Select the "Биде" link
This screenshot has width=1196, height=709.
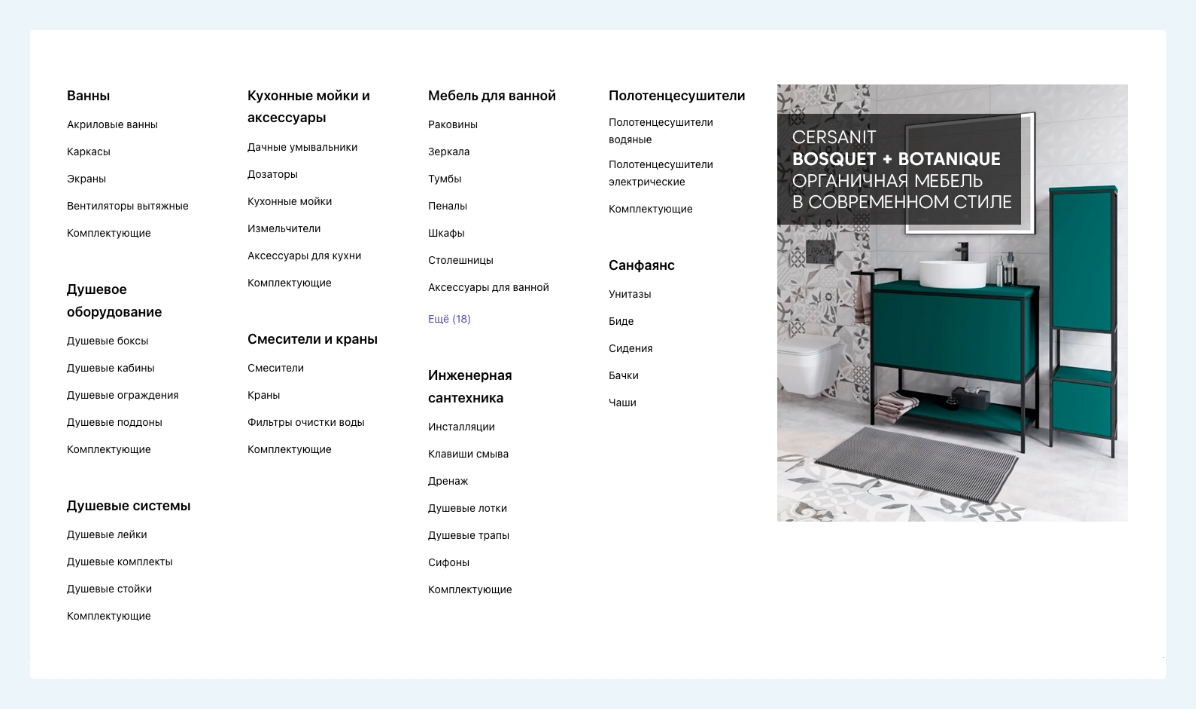[622, 322]
